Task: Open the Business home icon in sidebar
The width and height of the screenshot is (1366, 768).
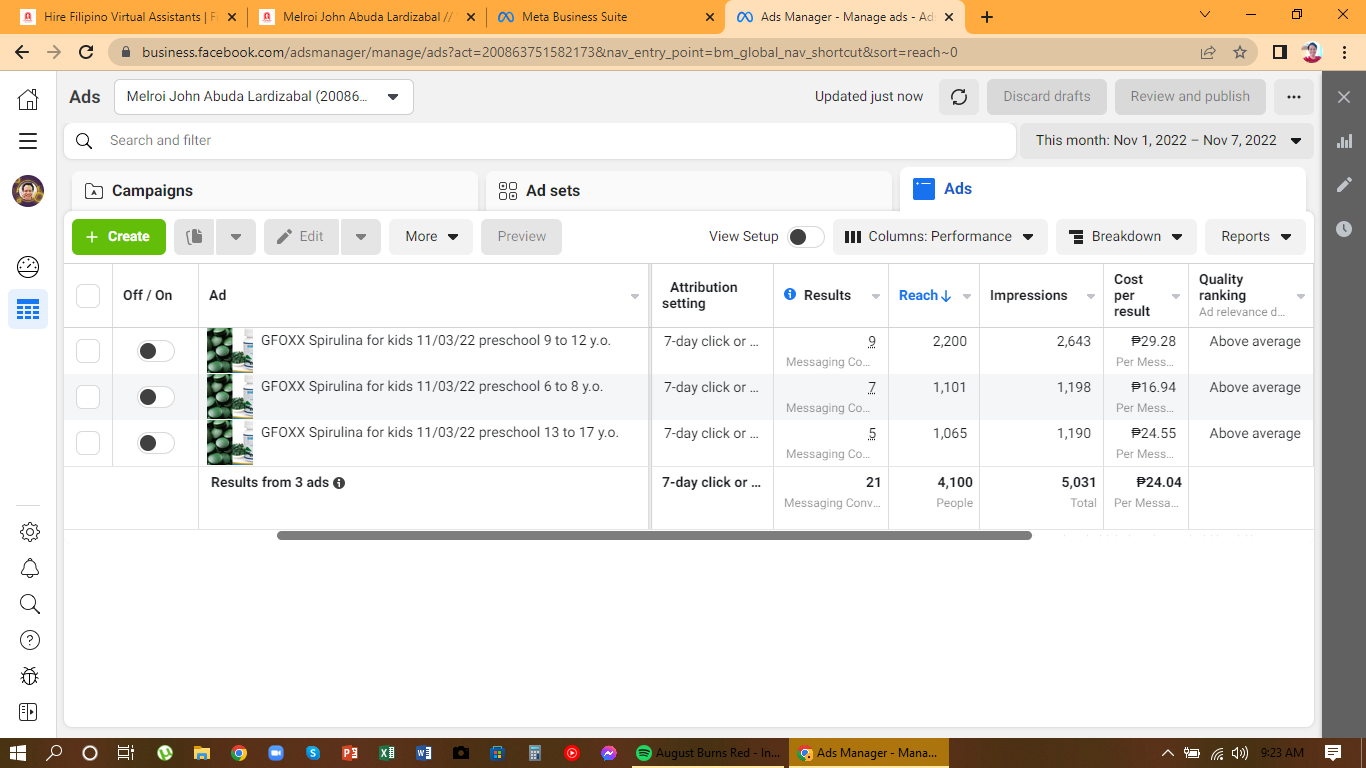Action: coord(28,98)
